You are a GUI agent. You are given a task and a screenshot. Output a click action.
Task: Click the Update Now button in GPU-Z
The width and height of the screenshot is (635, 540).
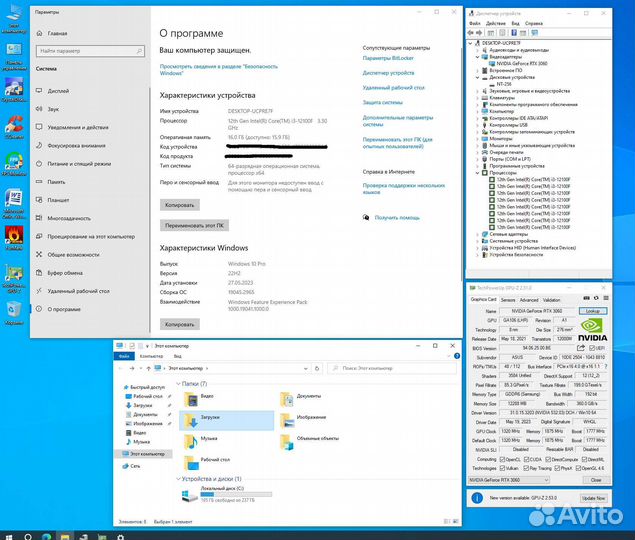[593, 498]
